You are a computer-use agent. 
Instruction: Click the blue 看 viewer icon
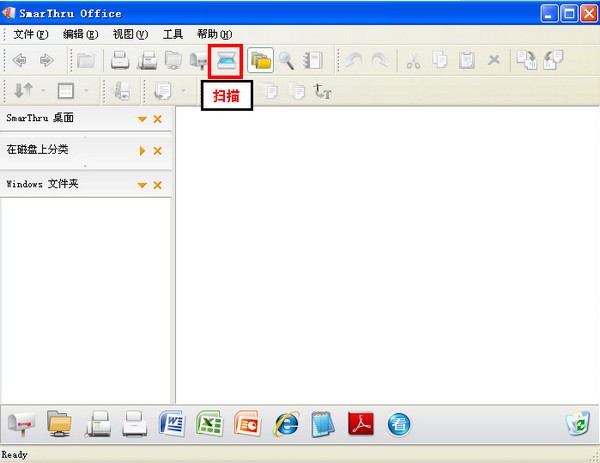399,424
